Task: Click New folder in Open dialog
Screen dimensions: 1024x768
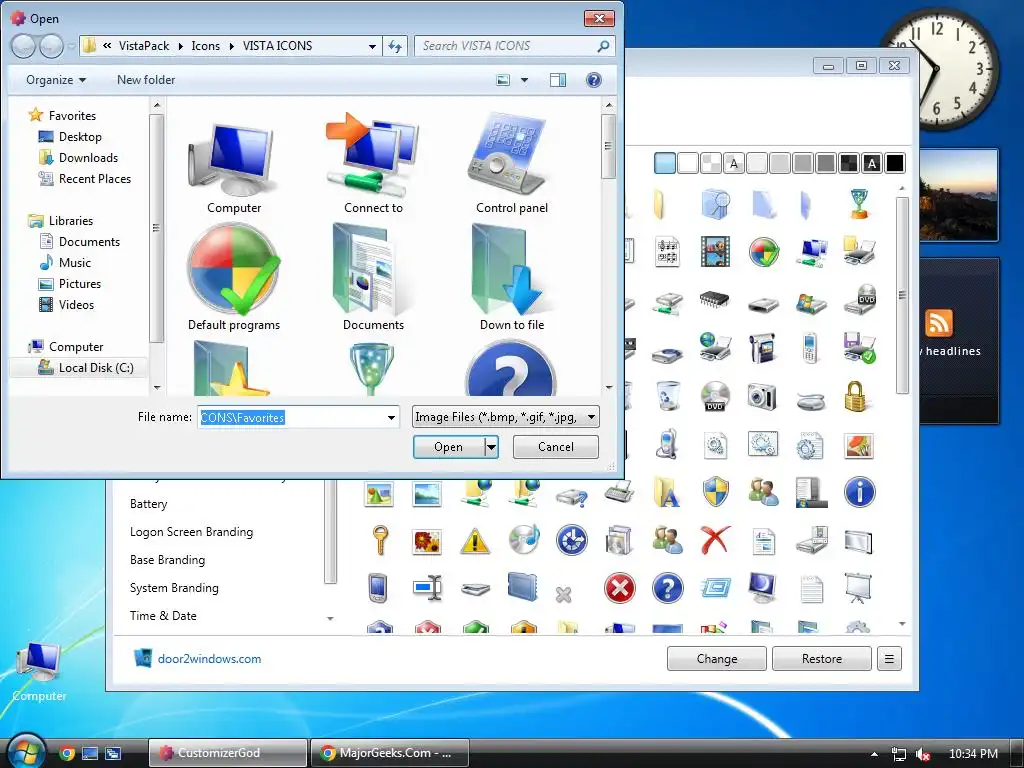Action: click(146, 80)
